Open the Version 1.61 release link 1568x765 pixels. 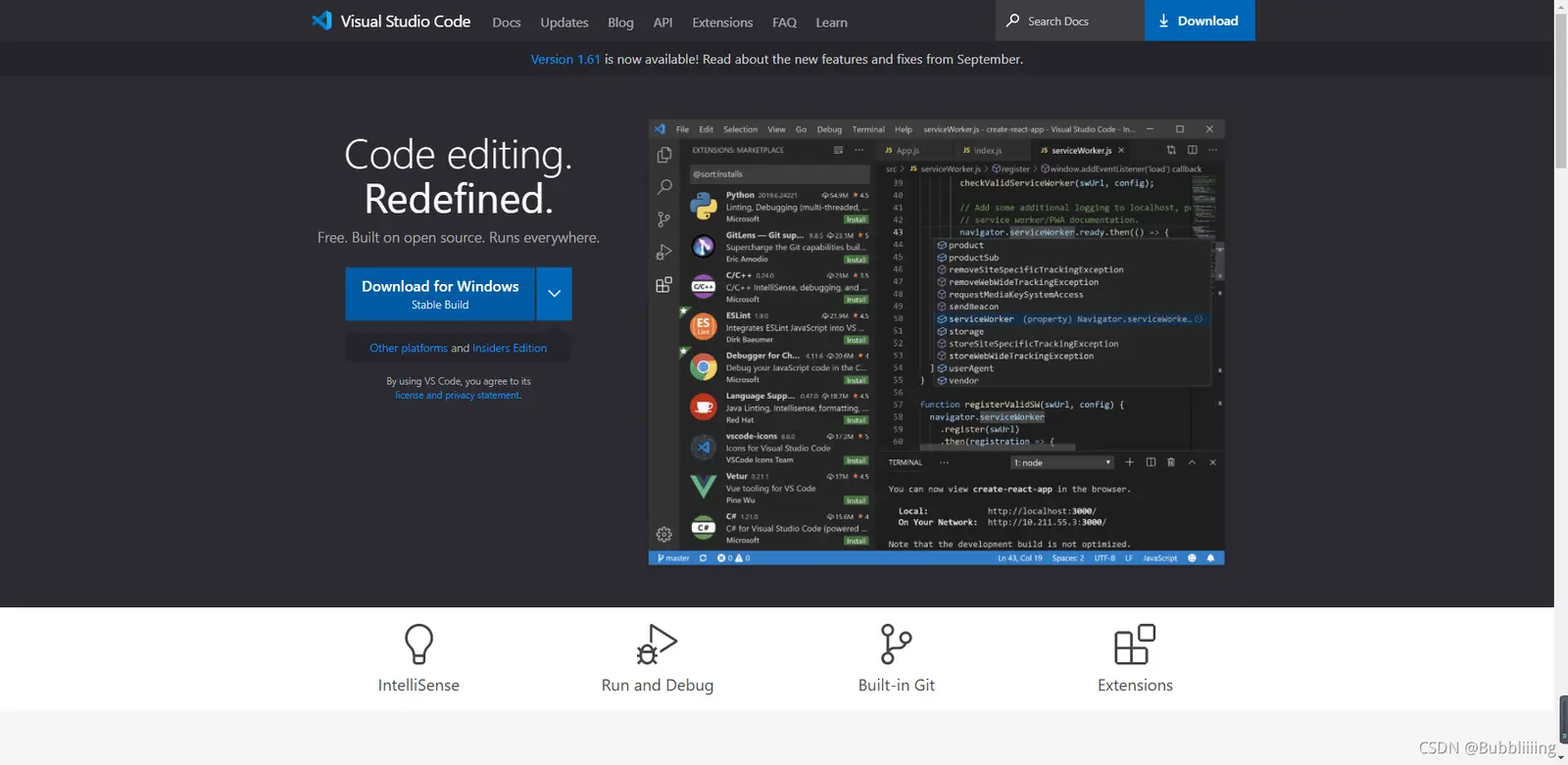pyautogui.click(x=565, y=59)
